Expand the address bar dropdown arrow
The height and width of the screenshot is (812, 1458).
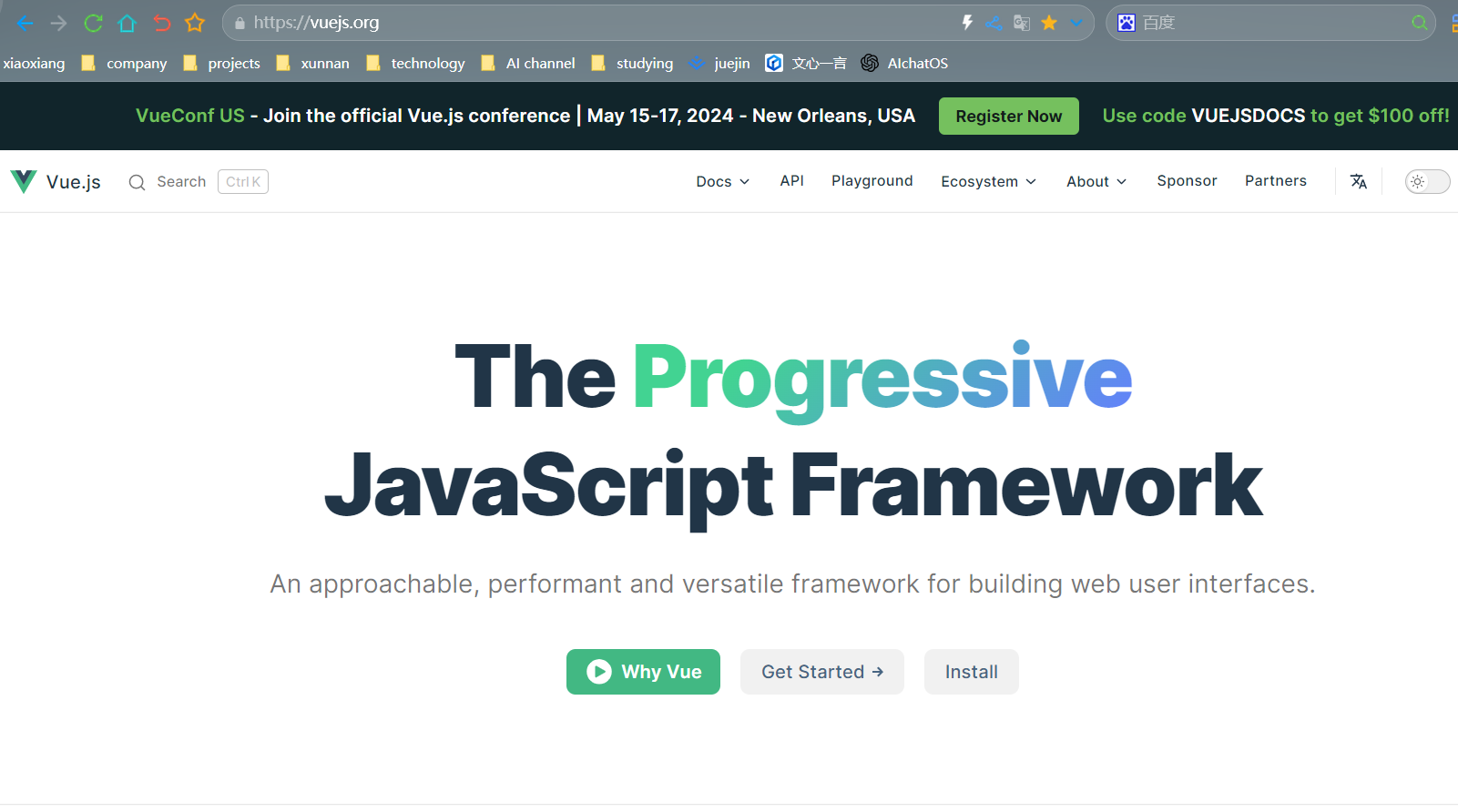[x=1076, y=23]
